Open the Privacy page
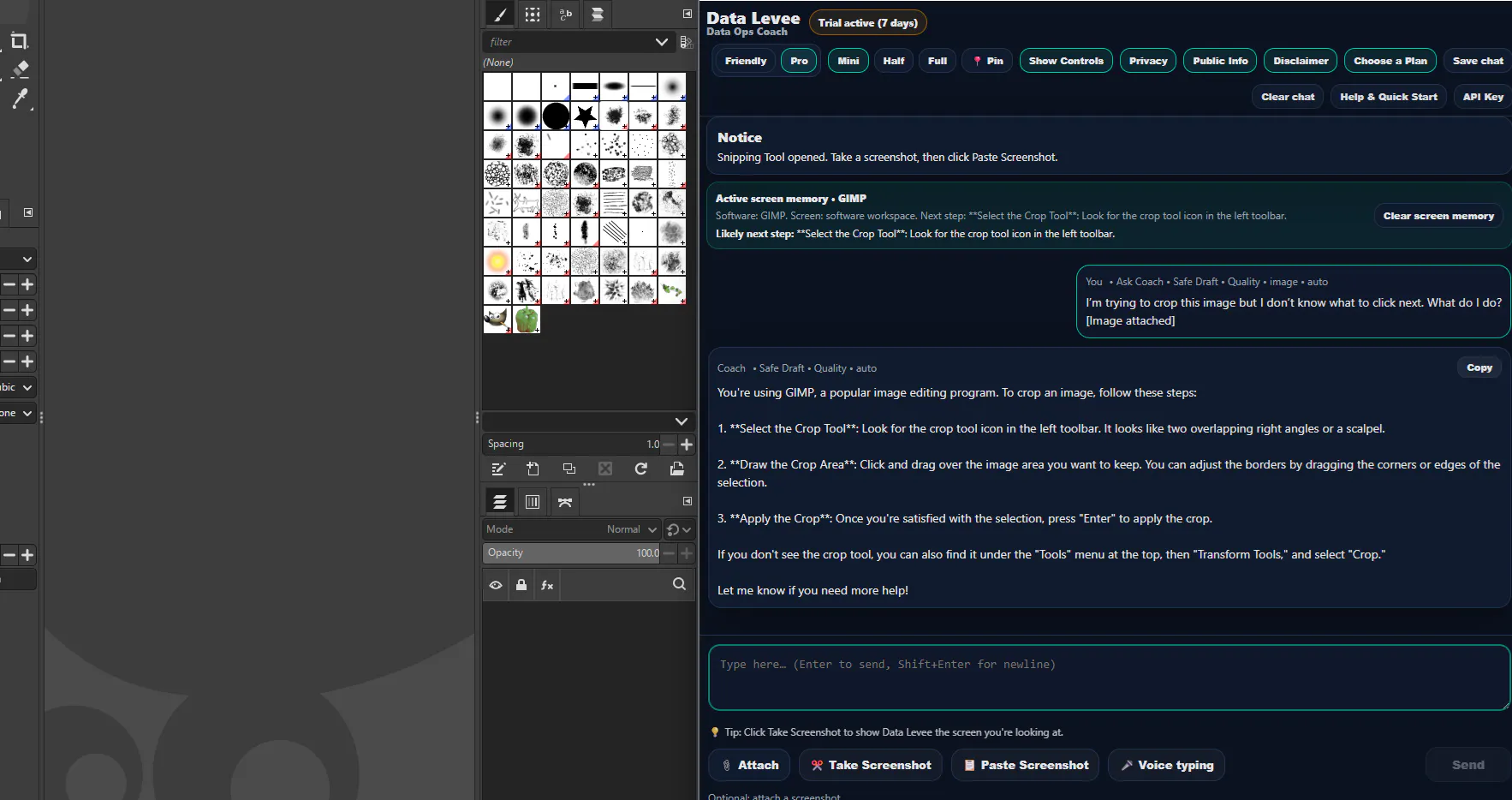Viewport: 1512px width, 800px height. tap(1148, 61)
